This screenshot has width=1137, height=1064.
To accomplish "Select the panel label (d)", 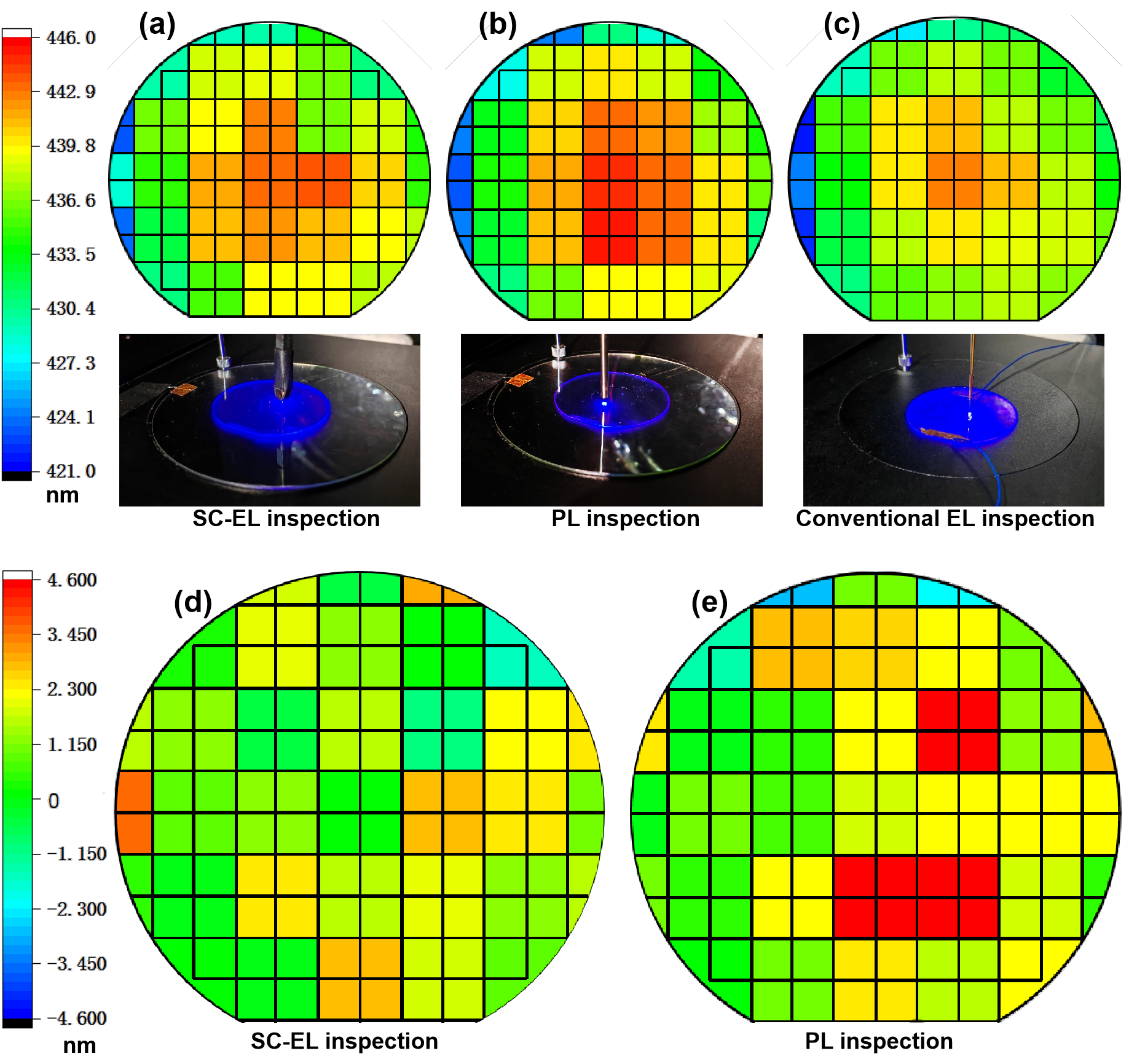I will pyautogui.click(x=193, y=603).
